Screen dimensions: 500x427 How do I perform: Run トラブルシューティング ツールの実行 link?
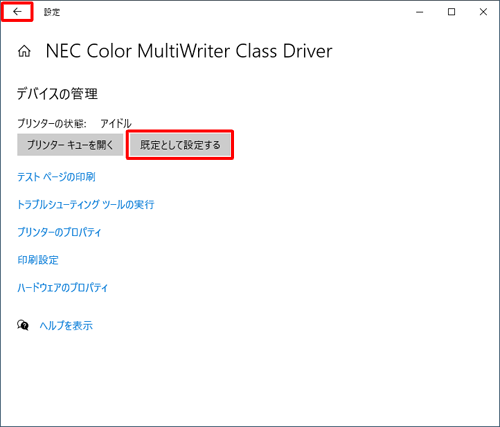(x=86, y=204)
